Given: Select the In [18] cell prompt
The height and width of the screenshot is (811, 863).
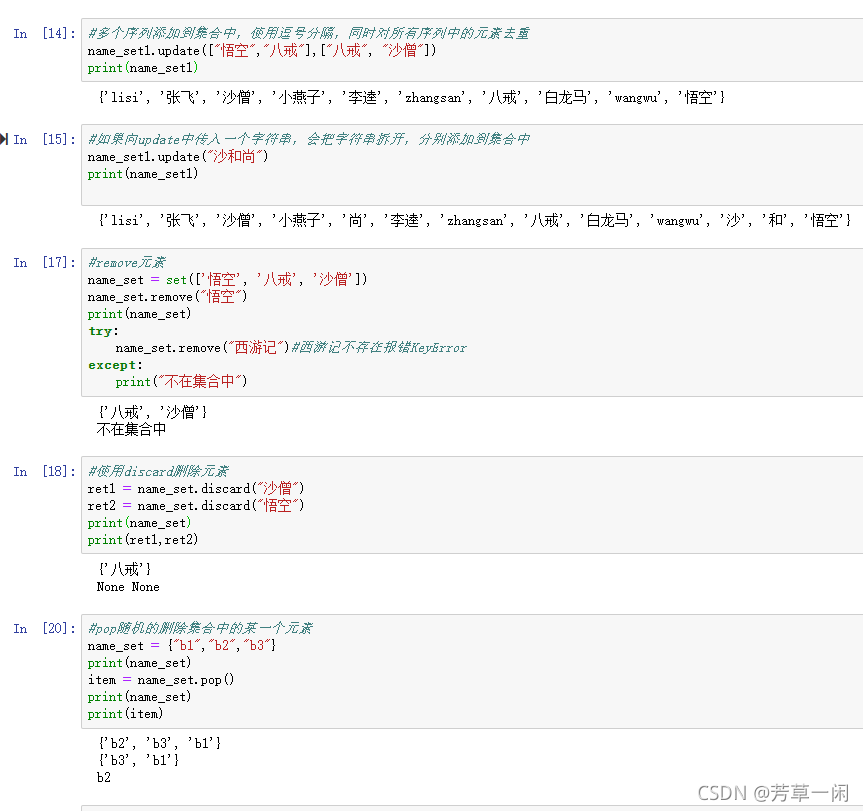Looking at the screenshot, I should (44, 472).
